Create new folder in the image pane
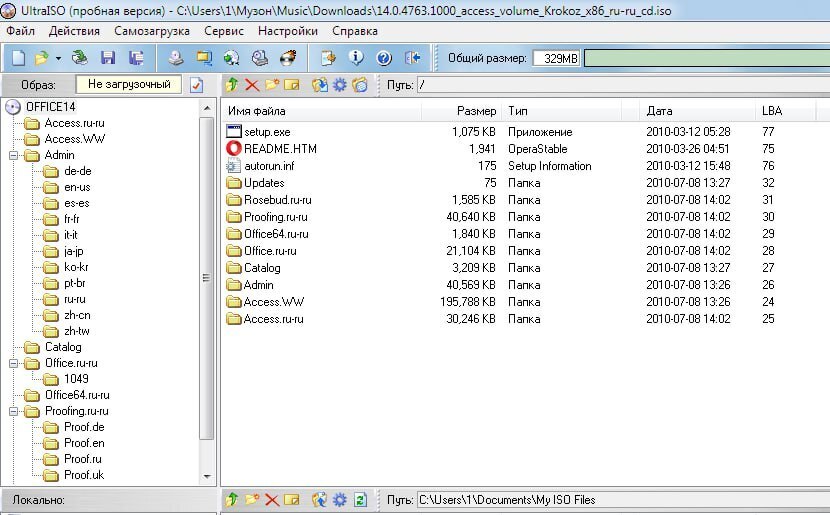 click(x=272, y=85)
